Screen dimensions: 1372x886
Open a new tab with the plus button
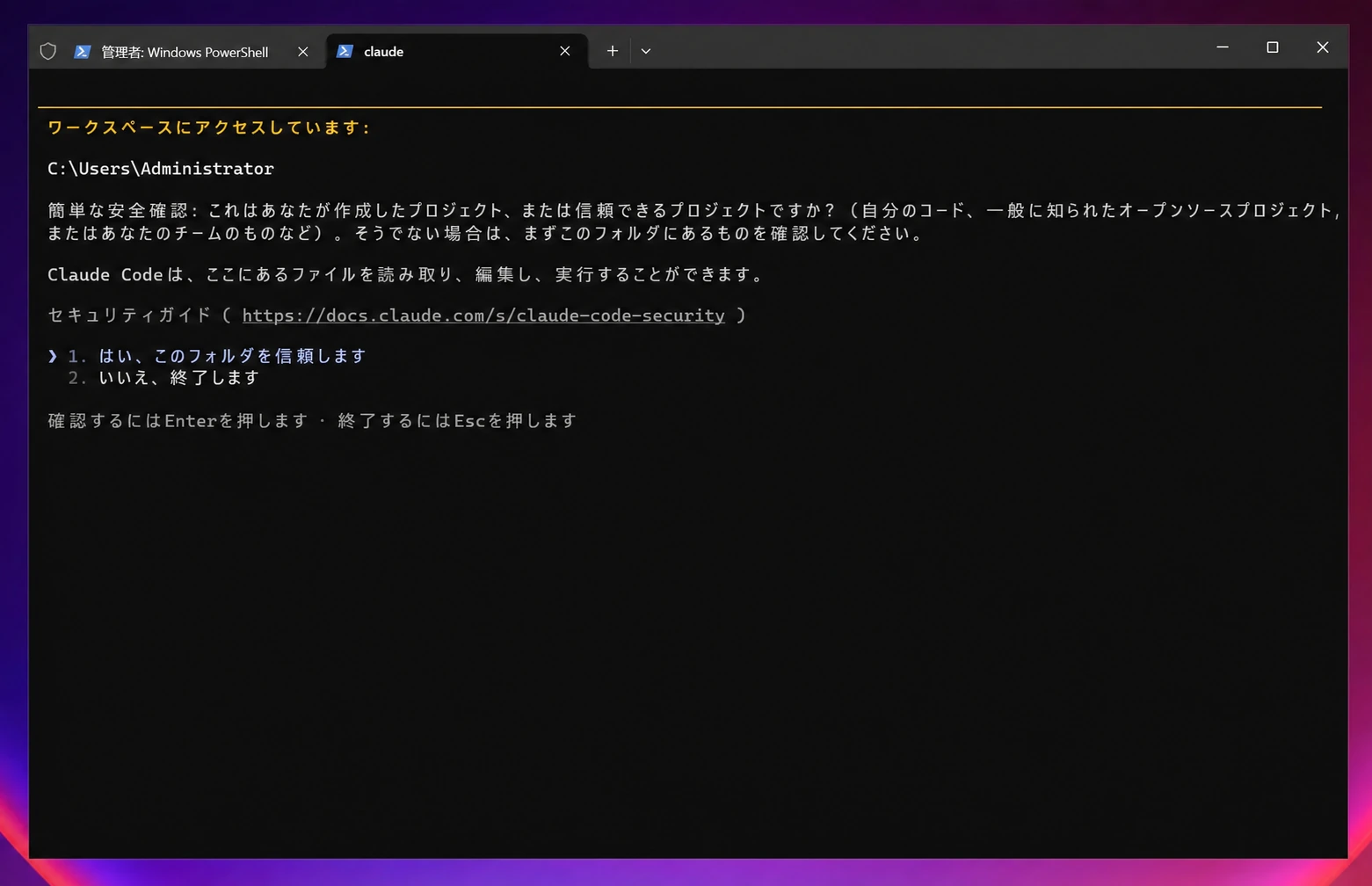click(x=613, y=51)
